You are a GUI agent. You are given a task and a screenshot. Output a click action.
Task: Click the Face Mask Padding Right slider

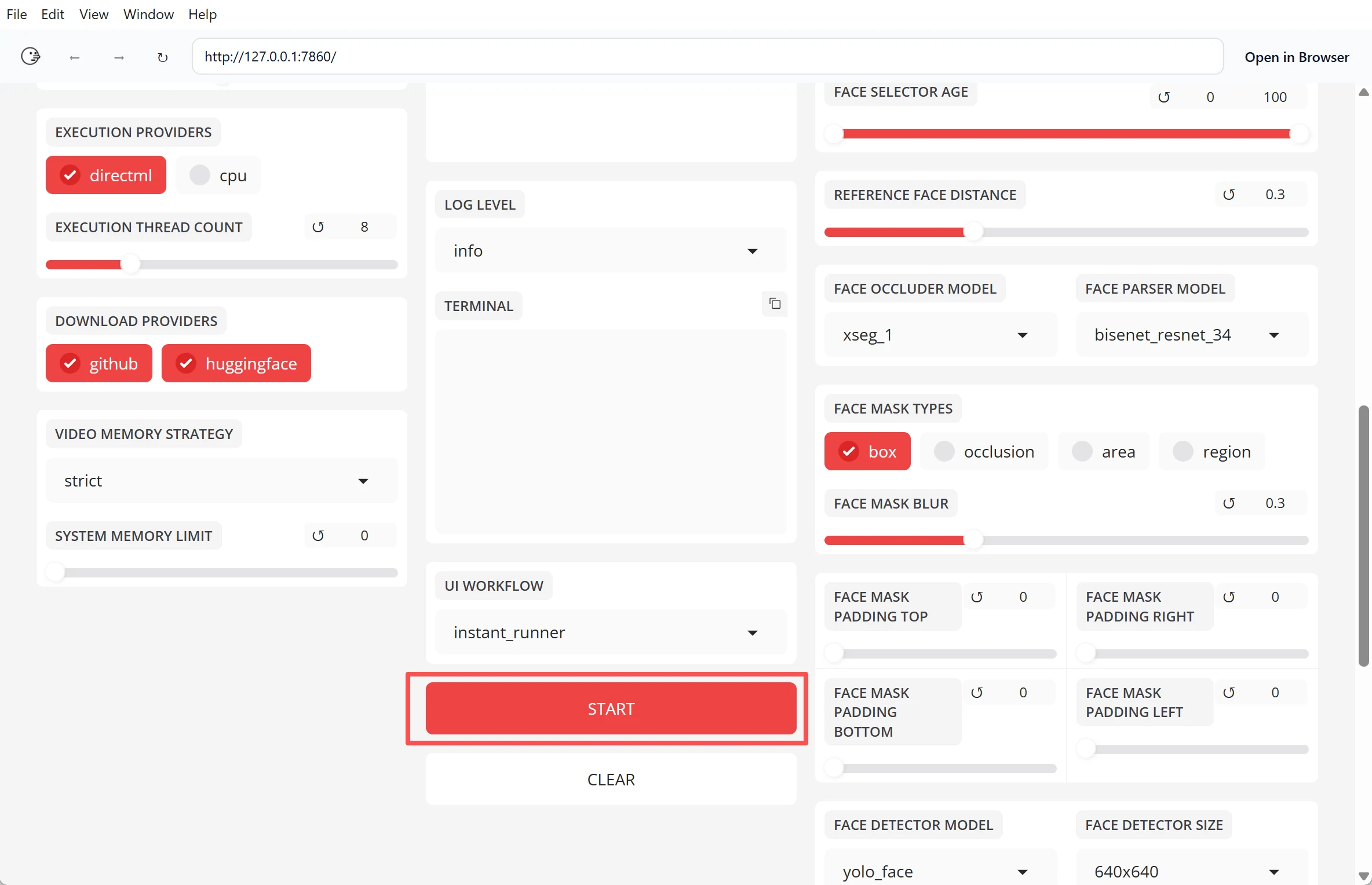1192,654
